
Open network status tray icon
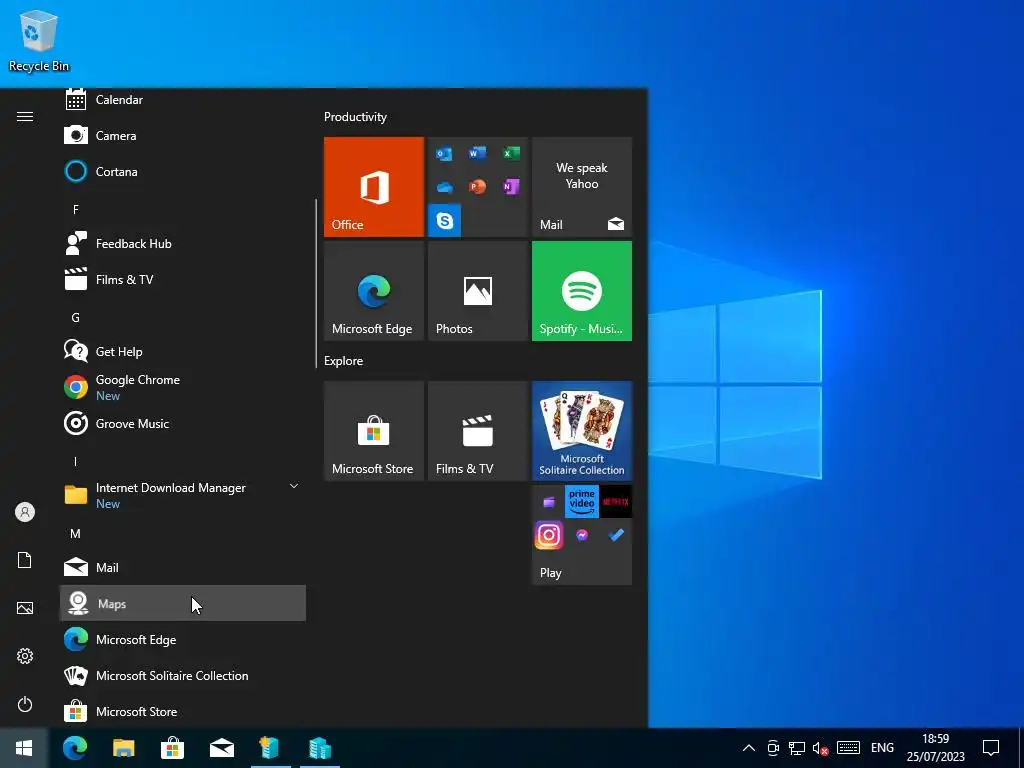797,748
